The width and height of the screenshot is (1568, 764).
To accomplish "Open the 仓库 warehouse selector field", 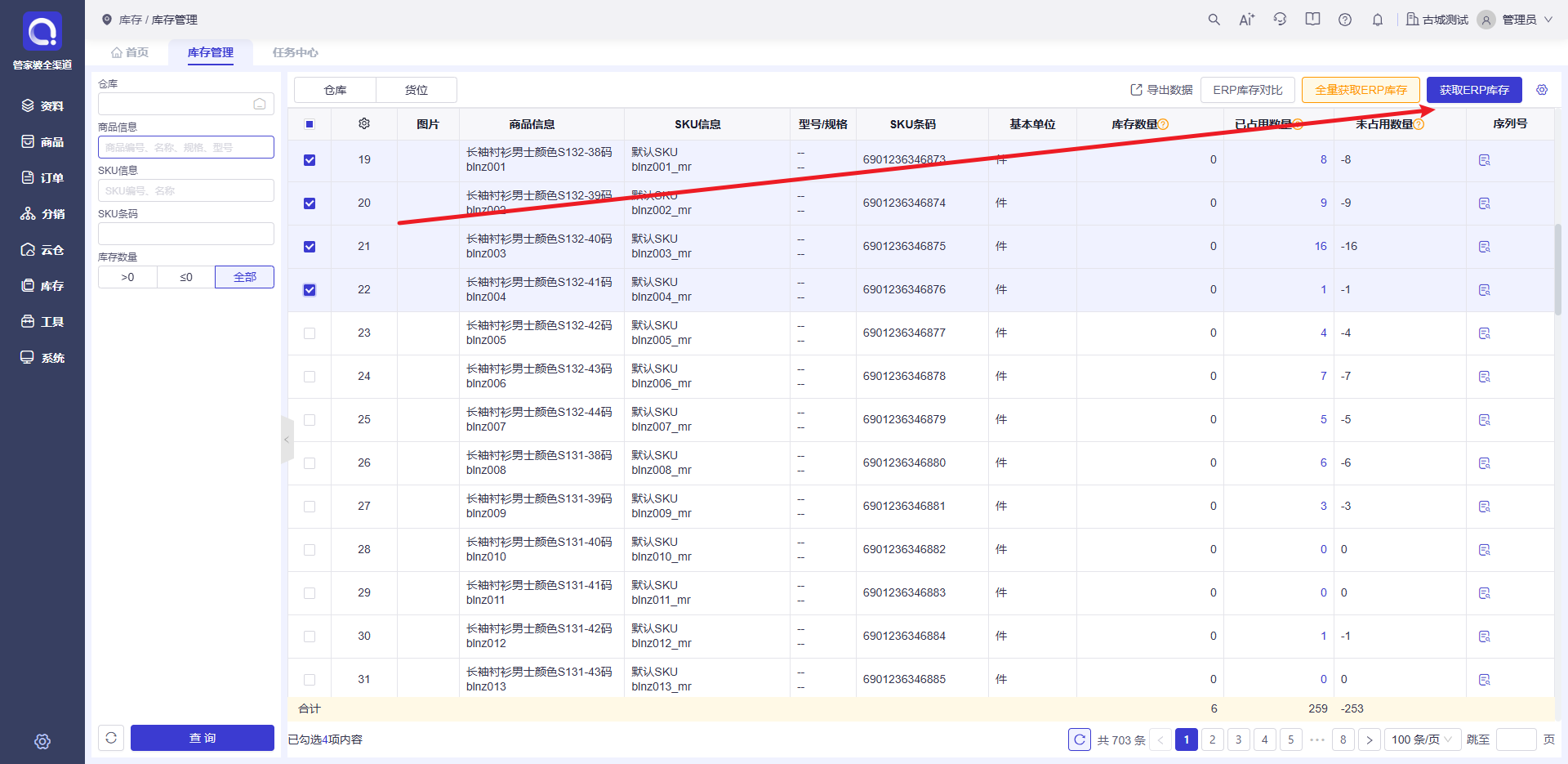I will (x=186, y=104).
